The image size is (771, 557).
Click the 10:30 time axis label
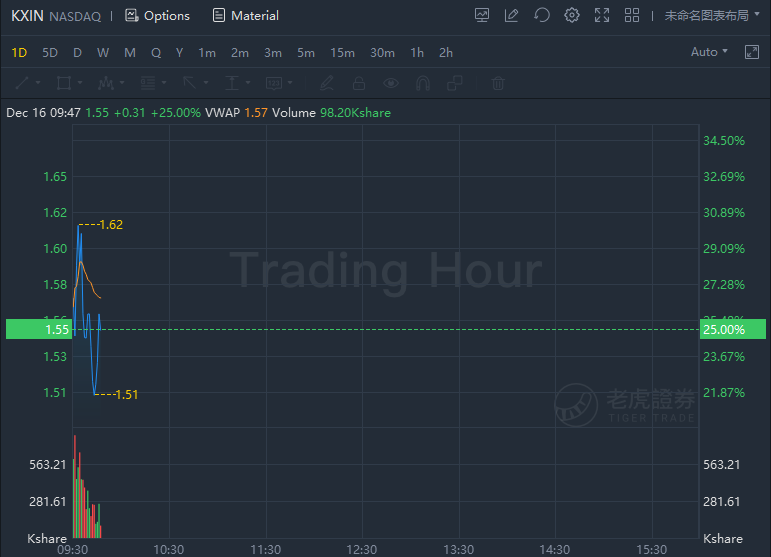point(169,549)
